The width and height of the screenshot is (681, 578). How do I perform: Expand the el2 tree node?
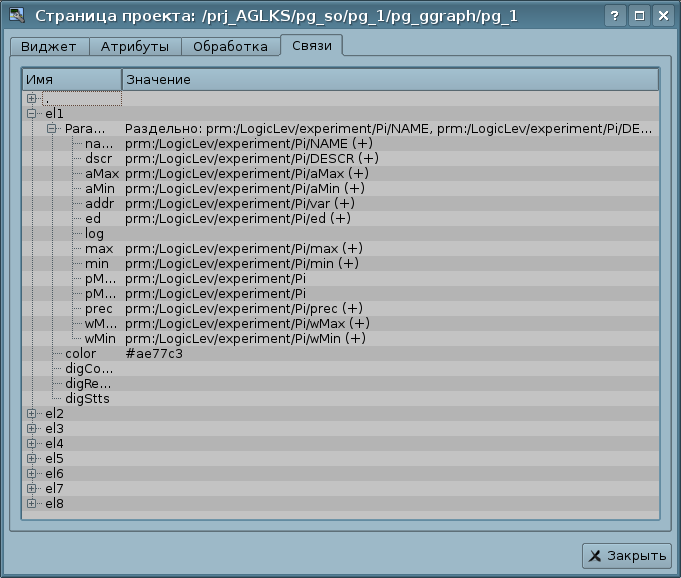32,413
